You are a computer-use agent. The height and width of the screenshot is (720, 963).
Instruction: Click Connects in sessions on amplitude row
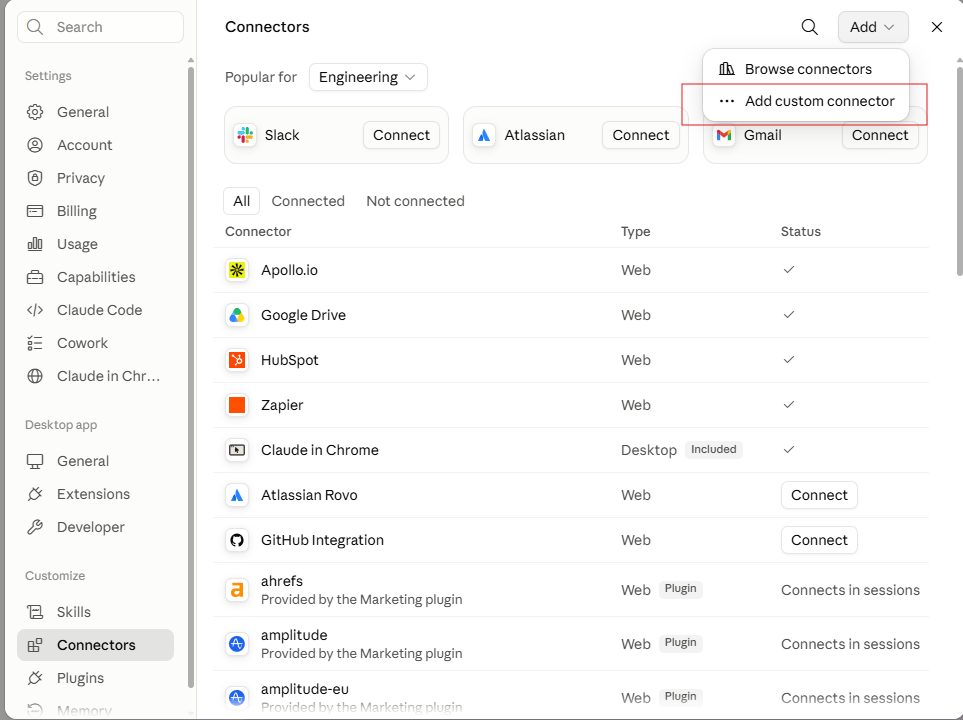coord(850,644)
